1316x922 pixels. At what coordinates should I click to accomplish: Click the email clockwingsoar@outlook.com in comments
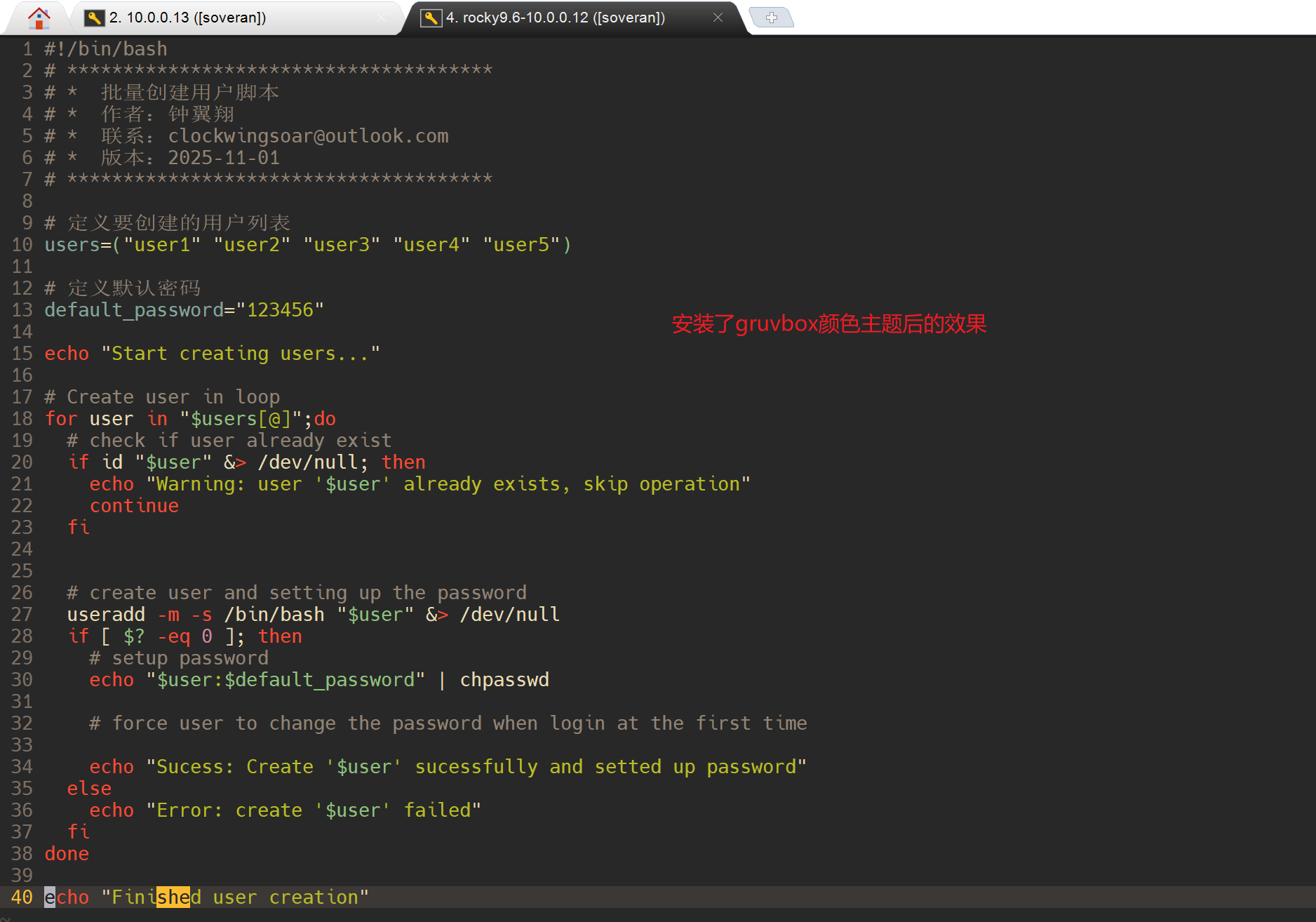coord(308,136)
